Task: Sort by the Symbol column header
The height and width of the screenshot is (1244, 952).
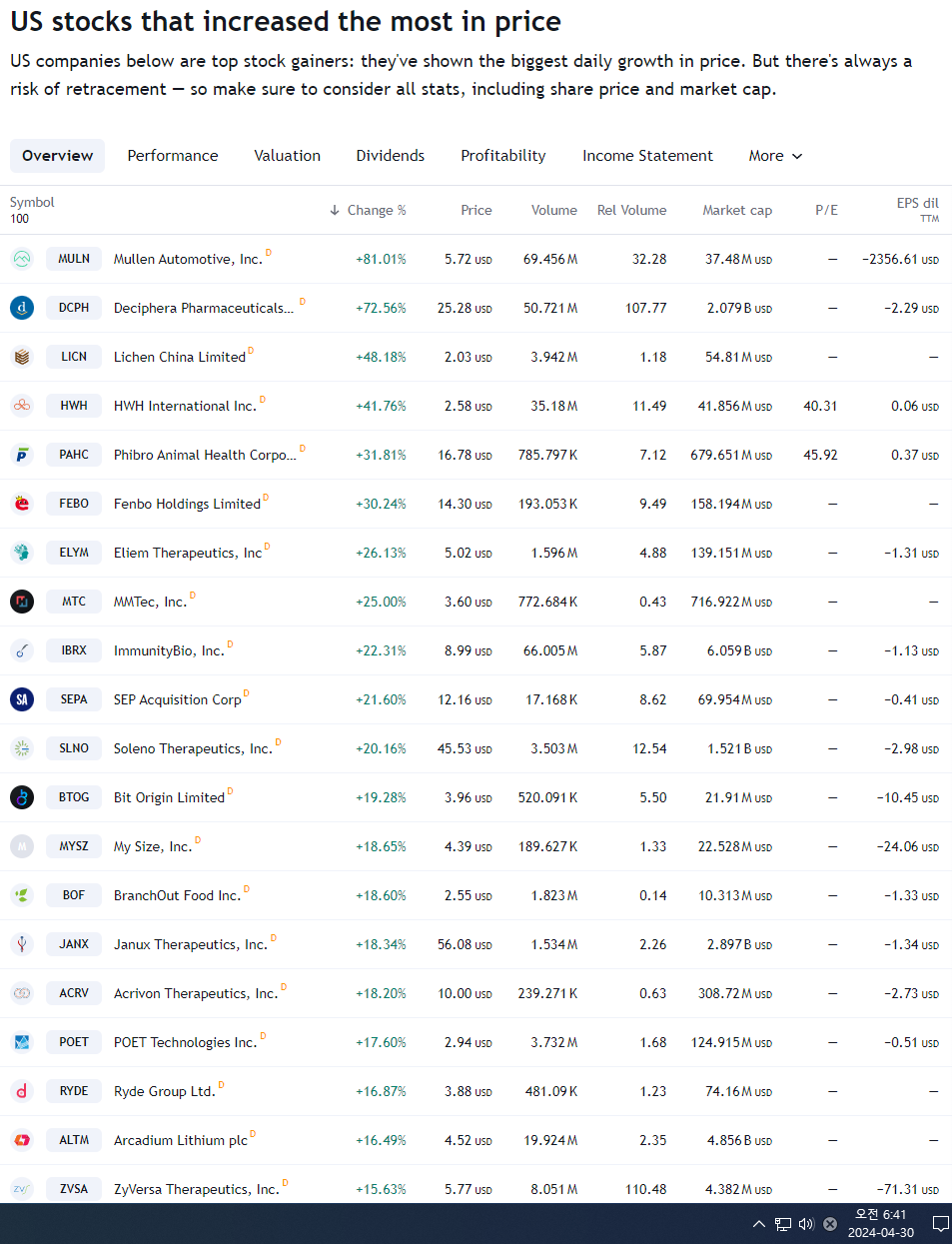Action: click(x=32, y=202)
